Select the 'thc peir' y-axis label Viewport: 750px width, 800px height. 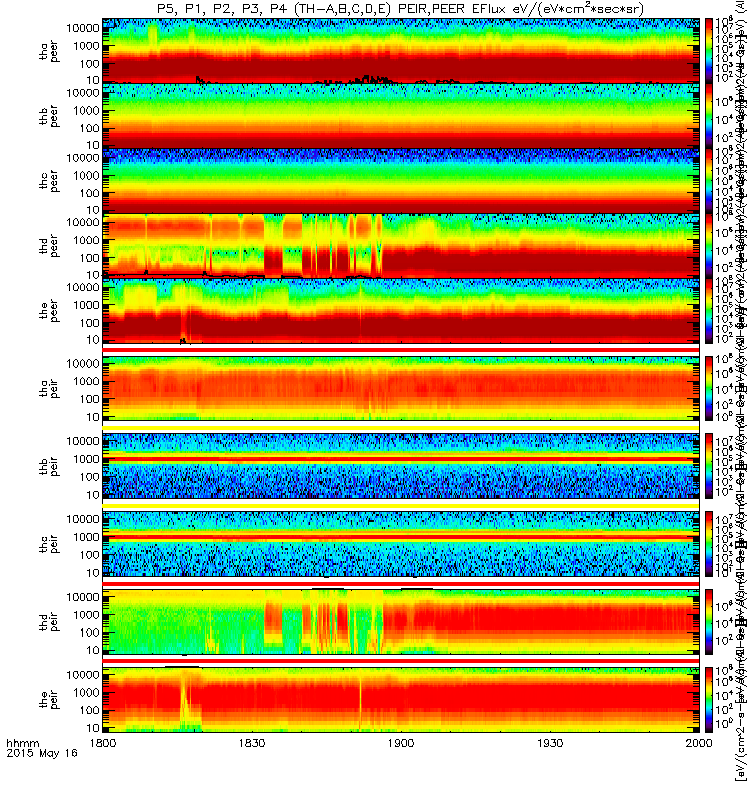coord(49,544)
